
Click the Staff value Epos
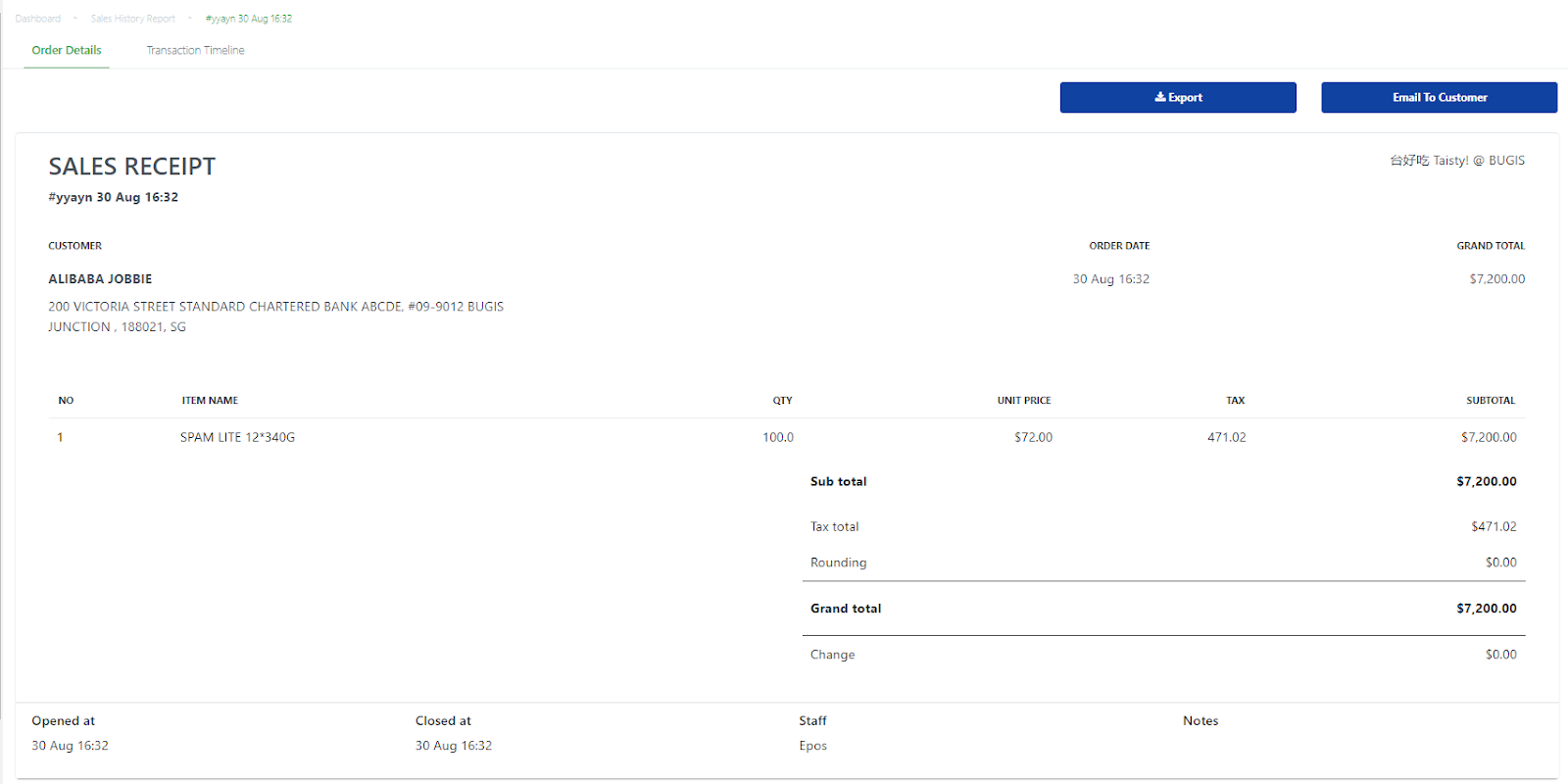coord(812,746)
